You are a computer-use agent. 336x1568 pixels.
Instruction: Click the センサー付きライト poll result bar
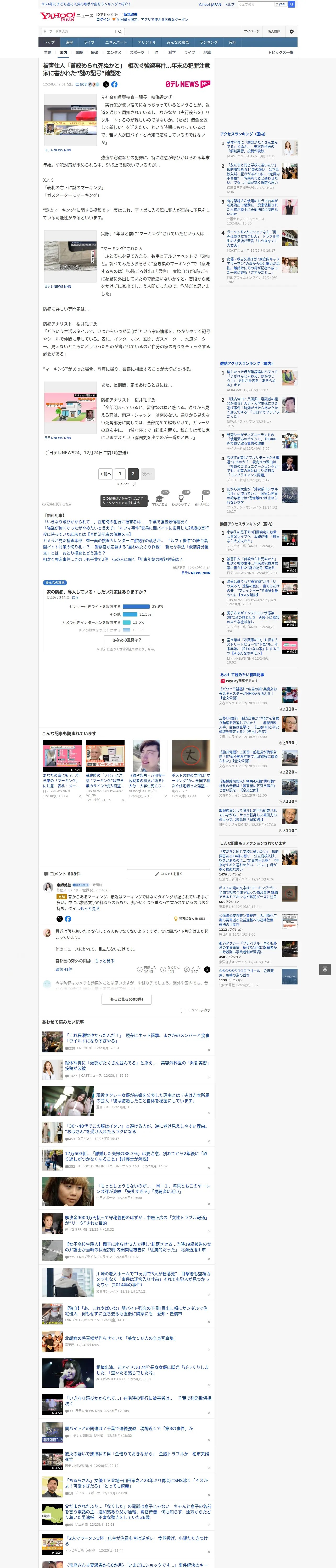click(x=136, y=606)
